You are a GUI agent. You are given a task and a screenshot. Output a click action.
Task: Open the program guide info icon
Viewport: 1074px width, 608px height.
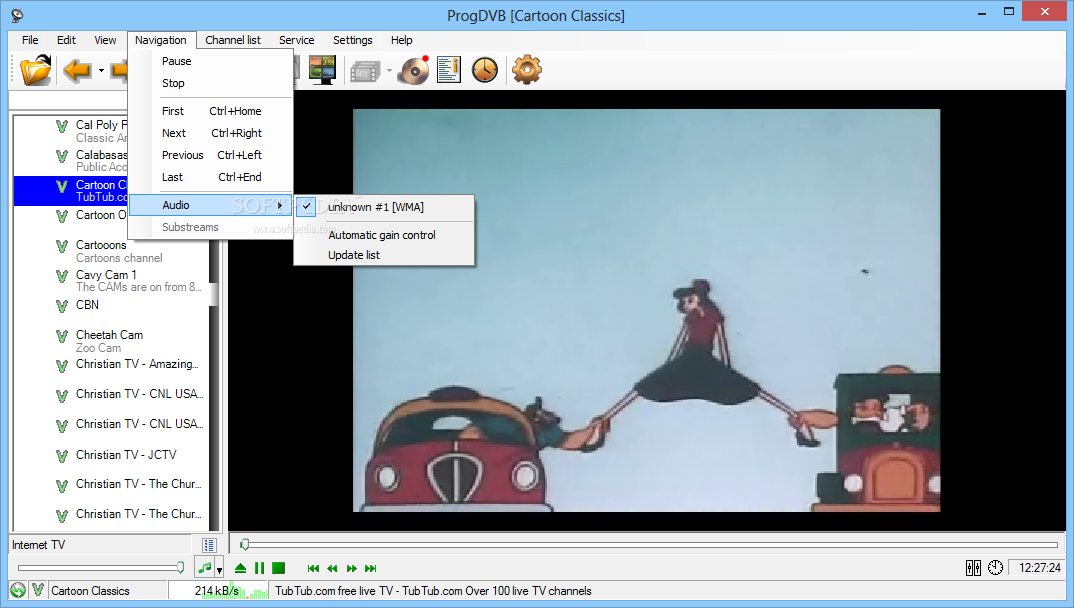tap(449, 70)
